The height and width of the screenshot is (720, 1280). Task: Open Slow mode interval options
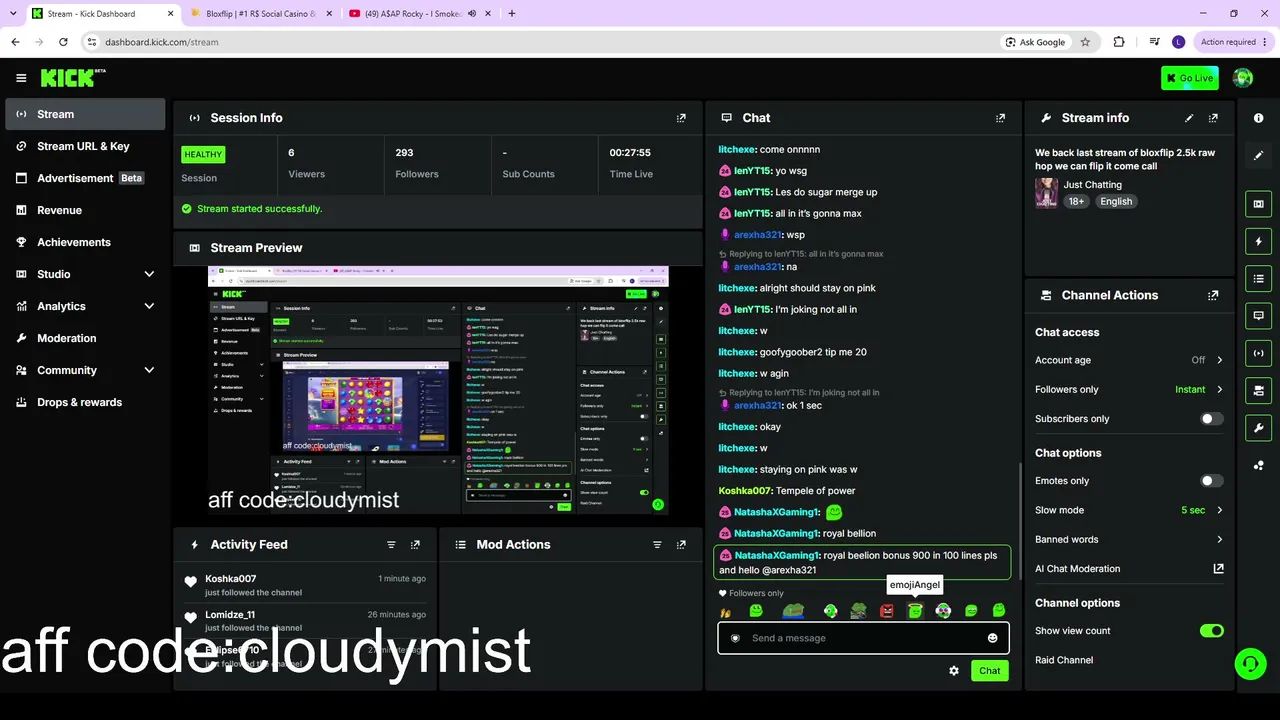coord(1129,510)
